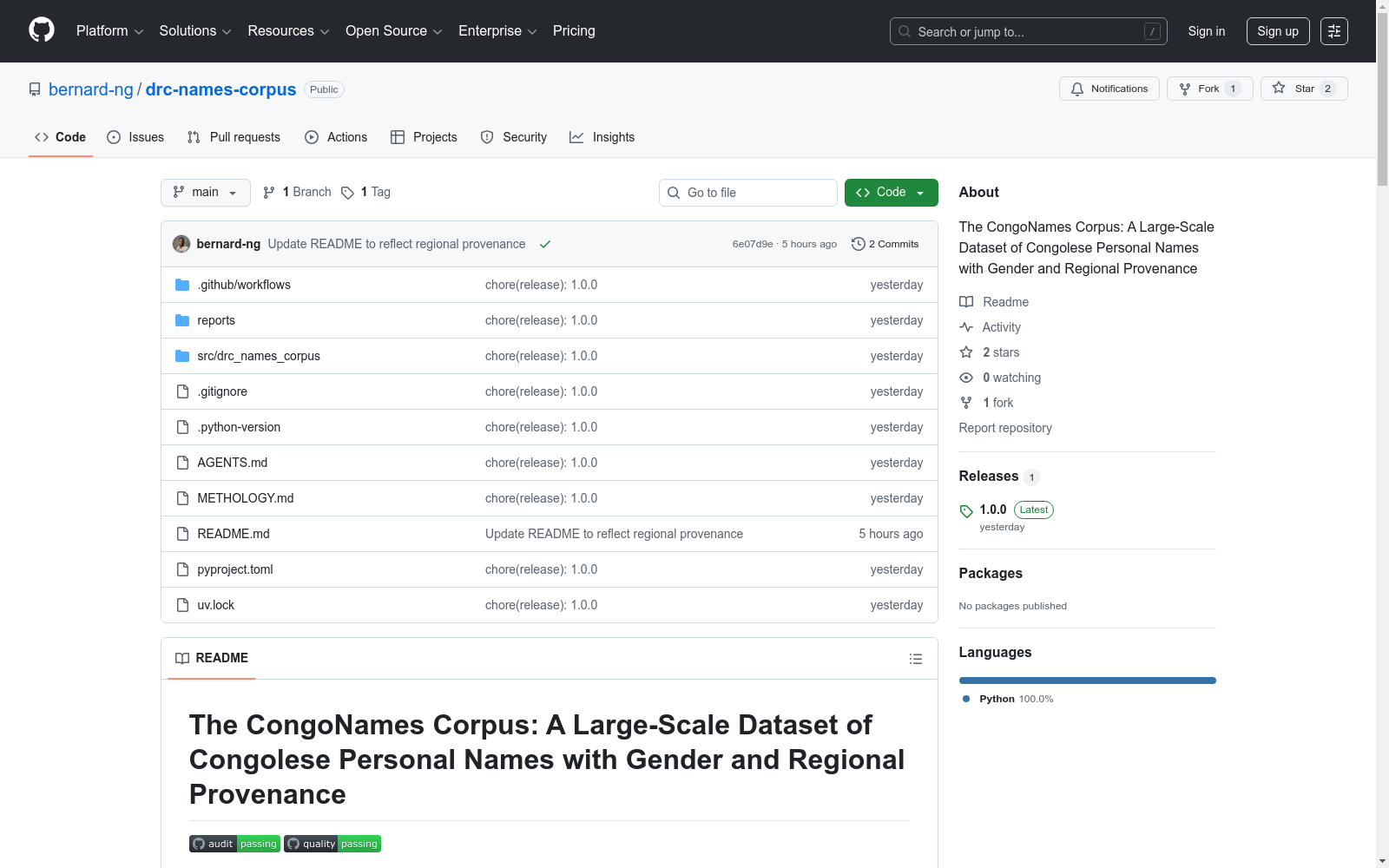Open the .github/workflows folder
Image resolution: width=1389 pixels, height=868 pixels.
click(244, 285)
